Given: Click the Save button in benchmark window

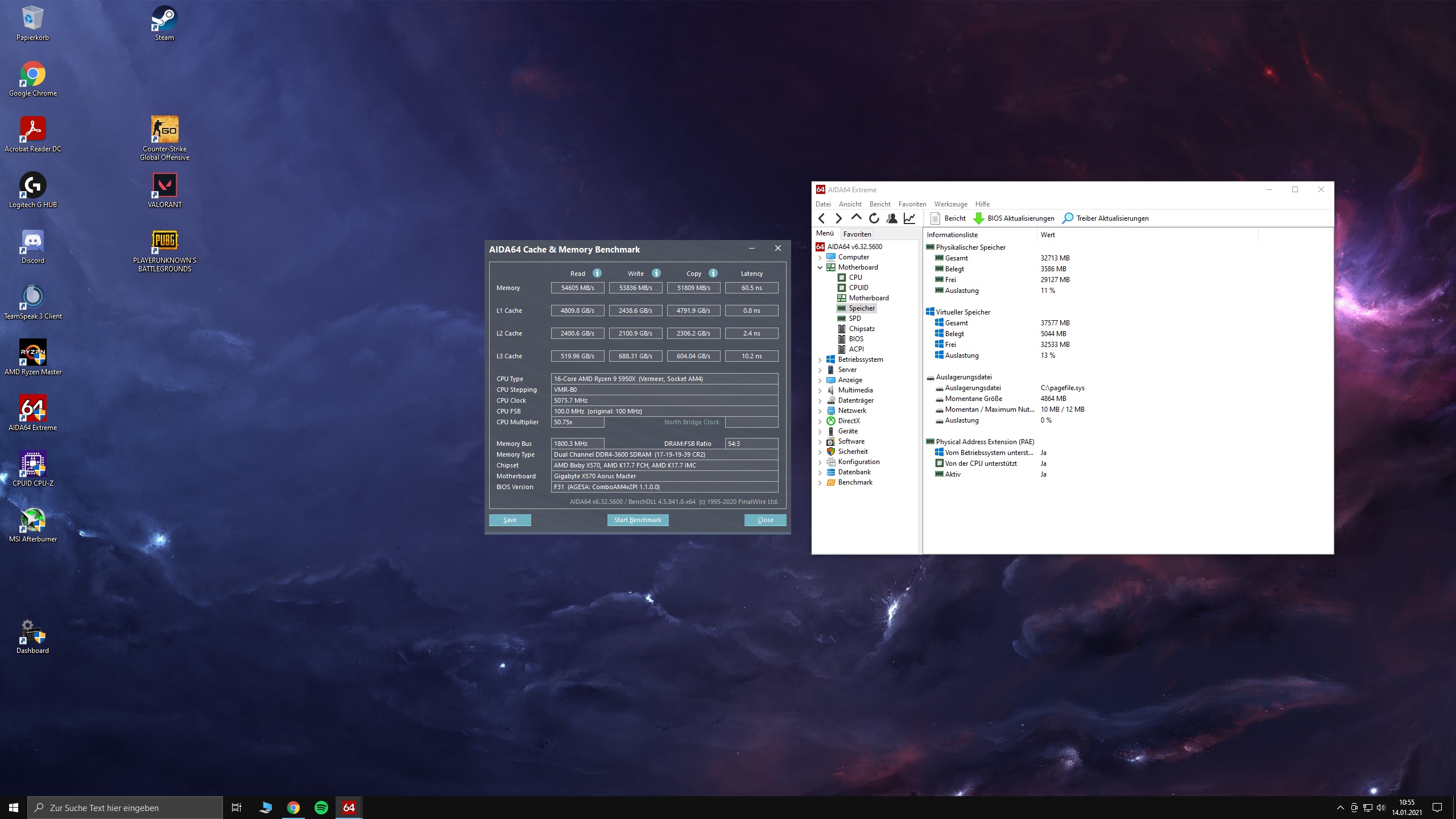Looking at the screenshot, I should click(510, 520).
